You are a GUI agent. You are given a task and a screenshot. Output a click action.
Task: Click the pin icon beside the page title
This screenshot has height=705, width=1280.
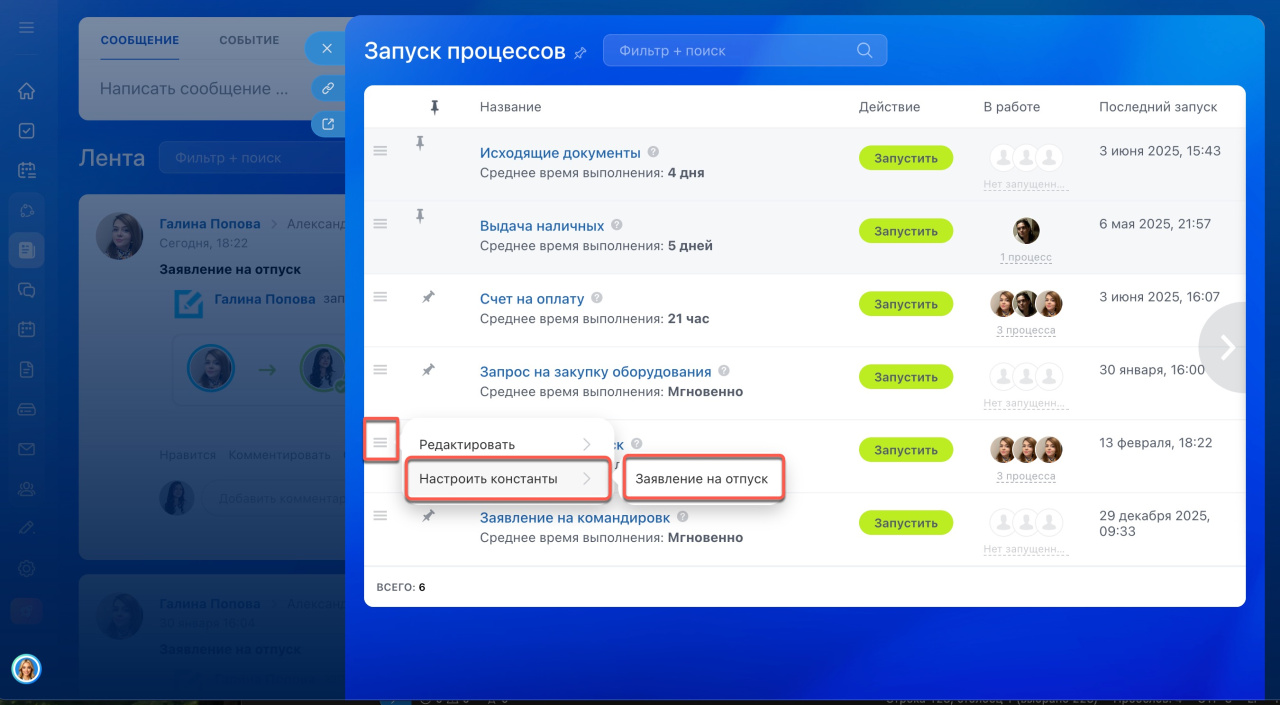580,52
